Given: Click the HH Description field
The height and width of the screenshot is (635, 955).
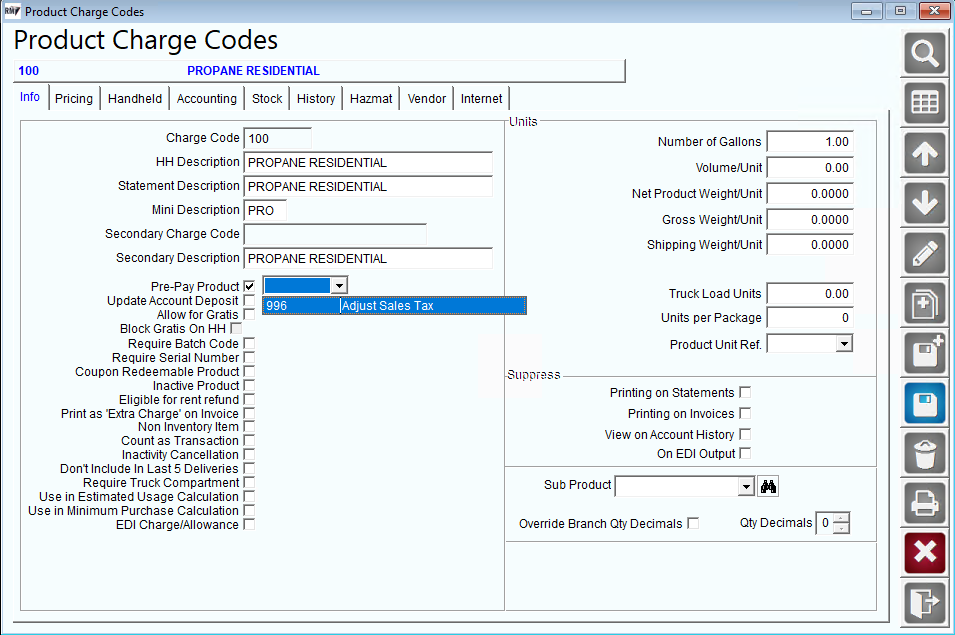Looking at the screenshot, I should point(368,163).
